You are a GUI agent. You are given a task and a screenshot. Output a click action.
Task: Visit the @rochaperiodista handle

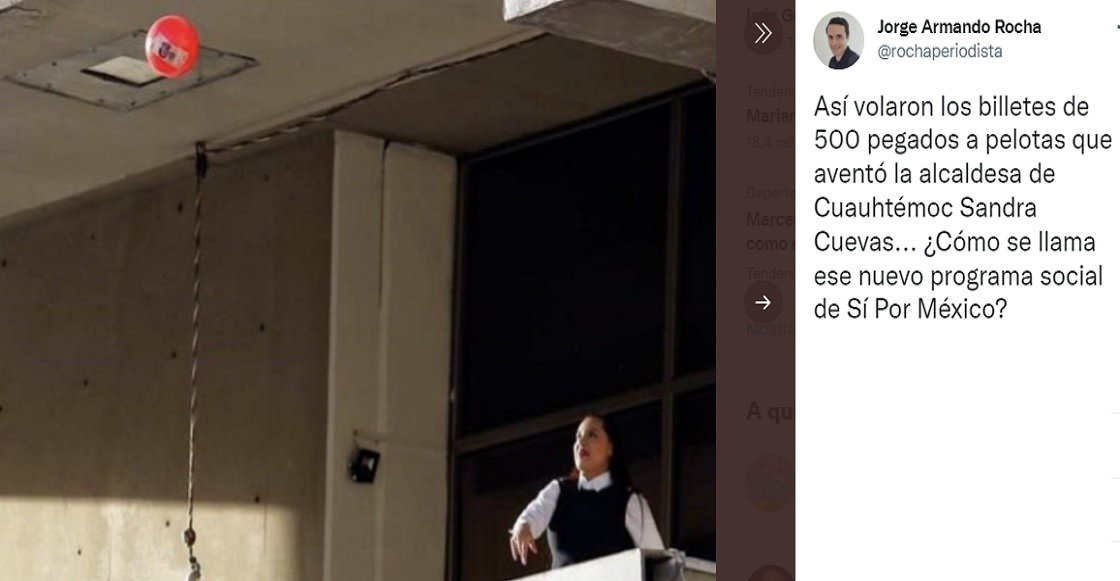point(939,51)
